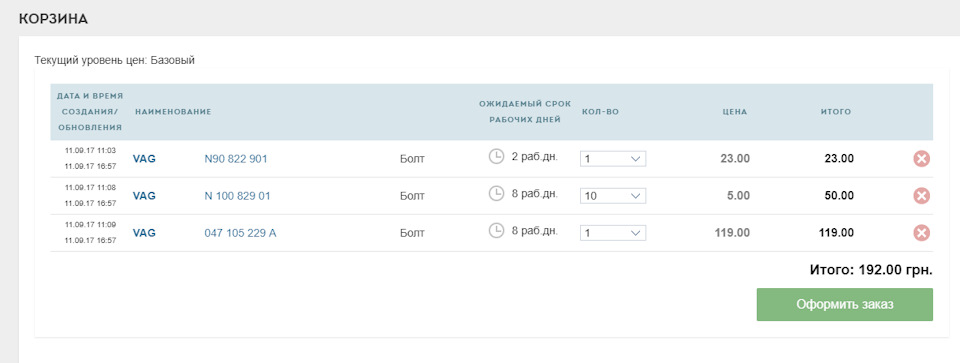Click Текущий уровень цен: Базовый text
Image resolution: width=960 pixels, height=363 pixels.
114,61
